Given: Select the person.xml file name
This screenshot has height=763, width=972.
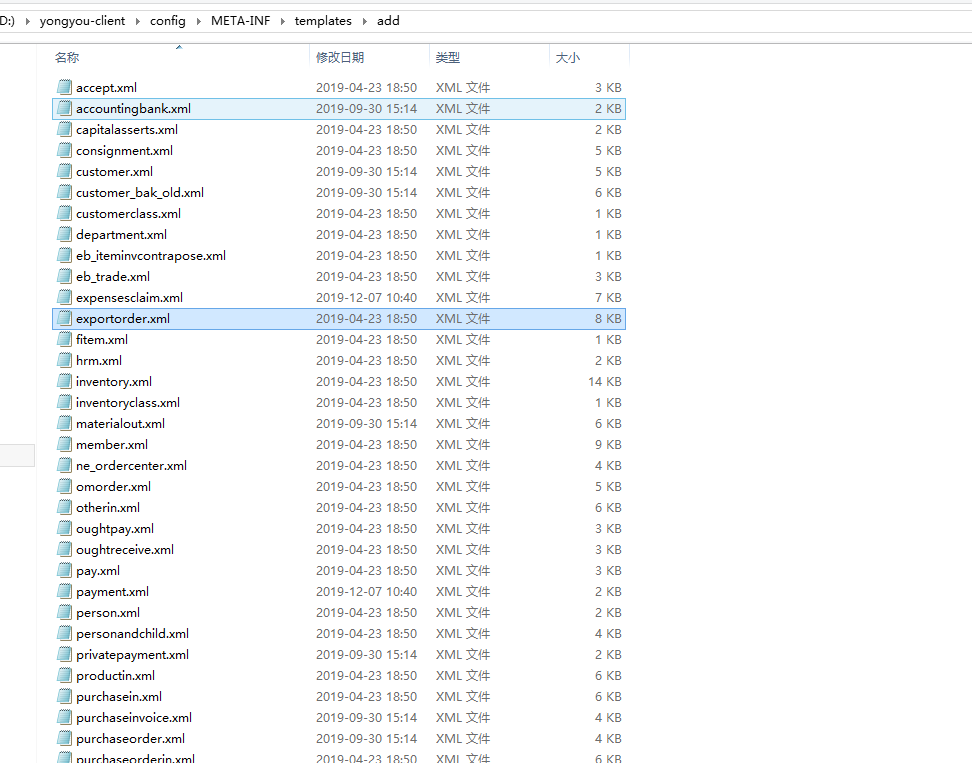Looking at the screenshot, I should pyautogui.click(x=108, y=613).
